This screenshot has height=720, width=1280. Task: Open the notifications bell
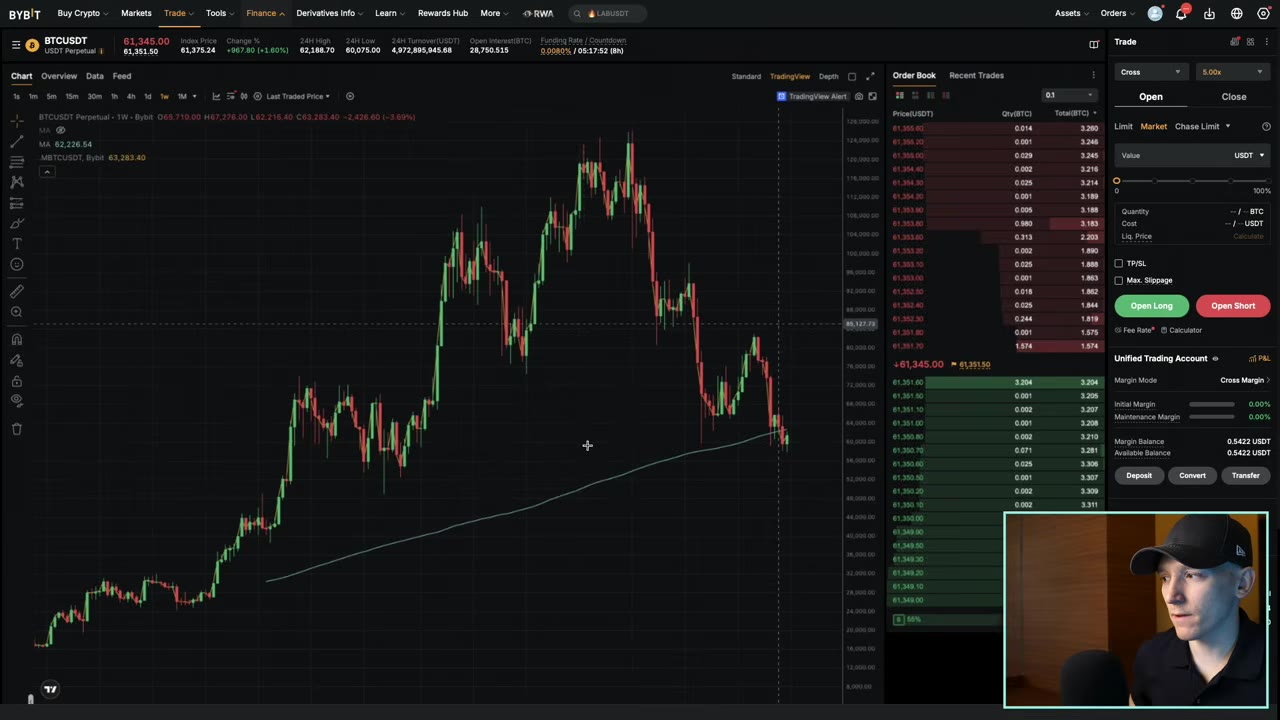tap(1181, 13)
